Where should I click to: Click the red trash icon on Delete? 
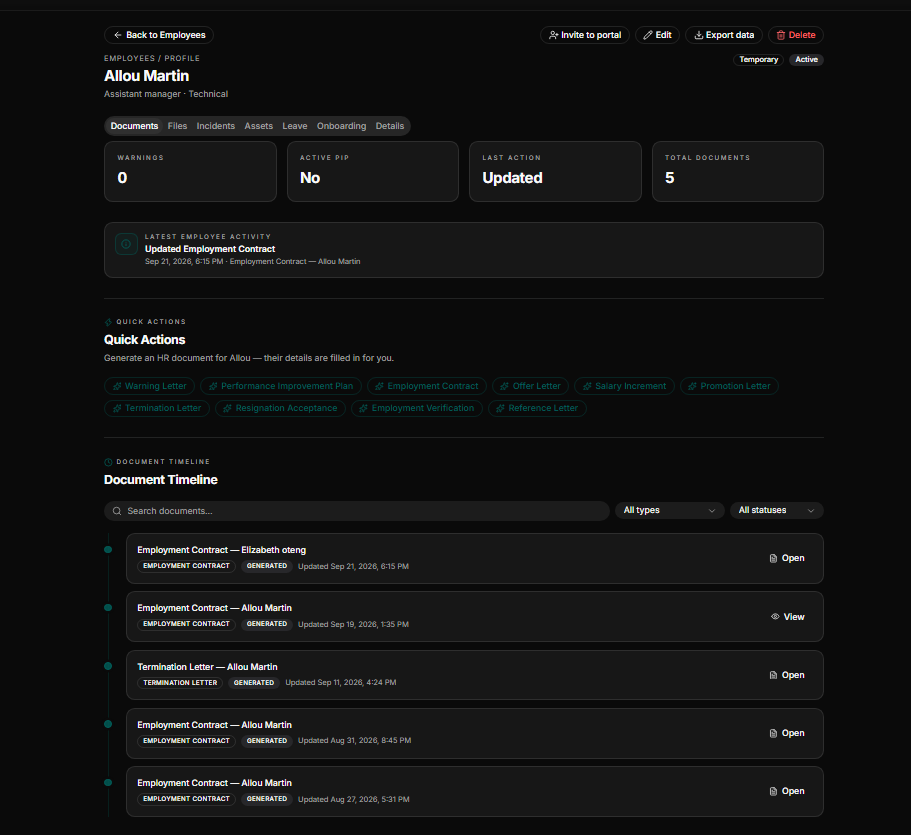(x=781, y=35)
